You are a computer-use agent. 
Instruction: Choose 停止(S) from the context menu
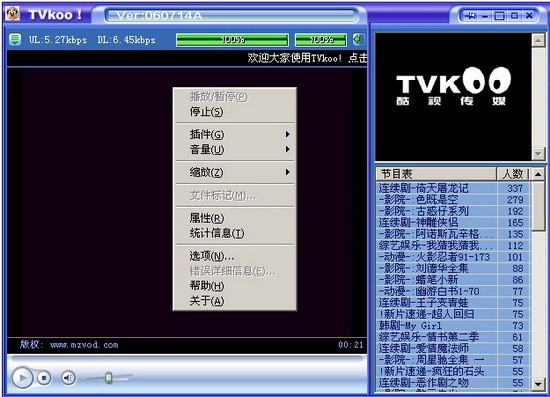[x=235, y=112]
